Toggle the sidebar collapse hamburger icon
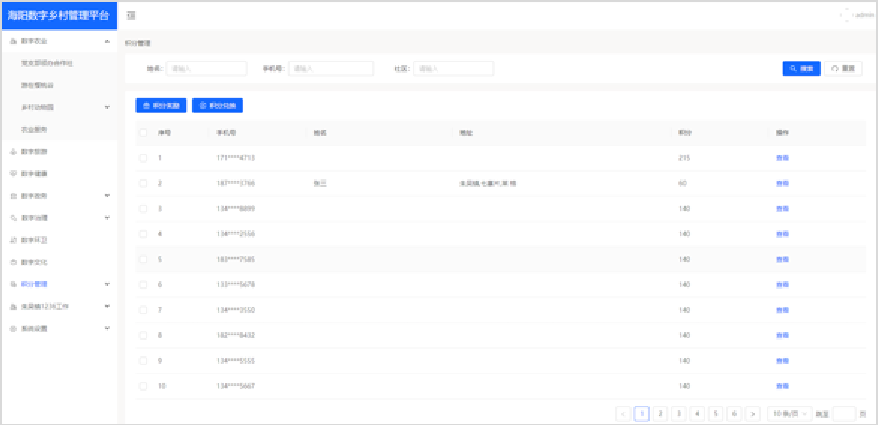Screen dimensions: 878x425 [131, 16]
